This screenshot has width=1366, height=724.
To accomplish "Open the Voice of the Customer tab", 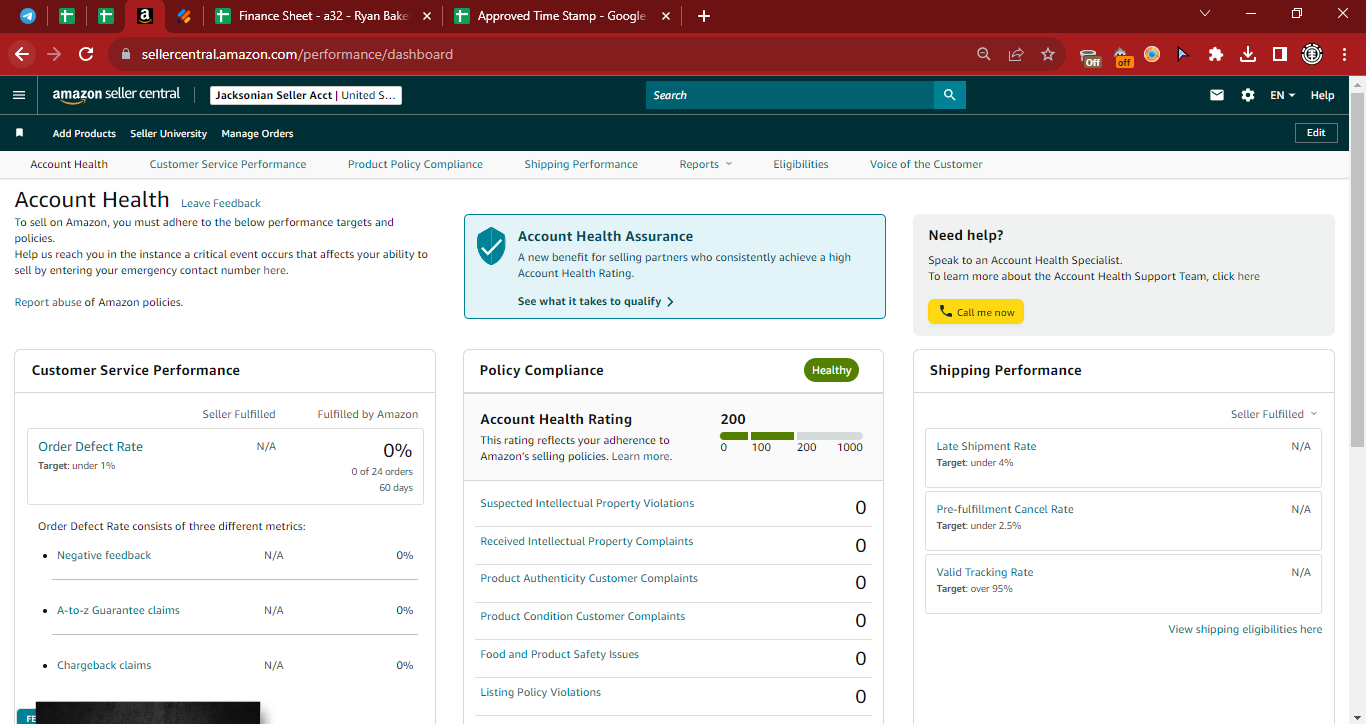I will coord(926,164).
